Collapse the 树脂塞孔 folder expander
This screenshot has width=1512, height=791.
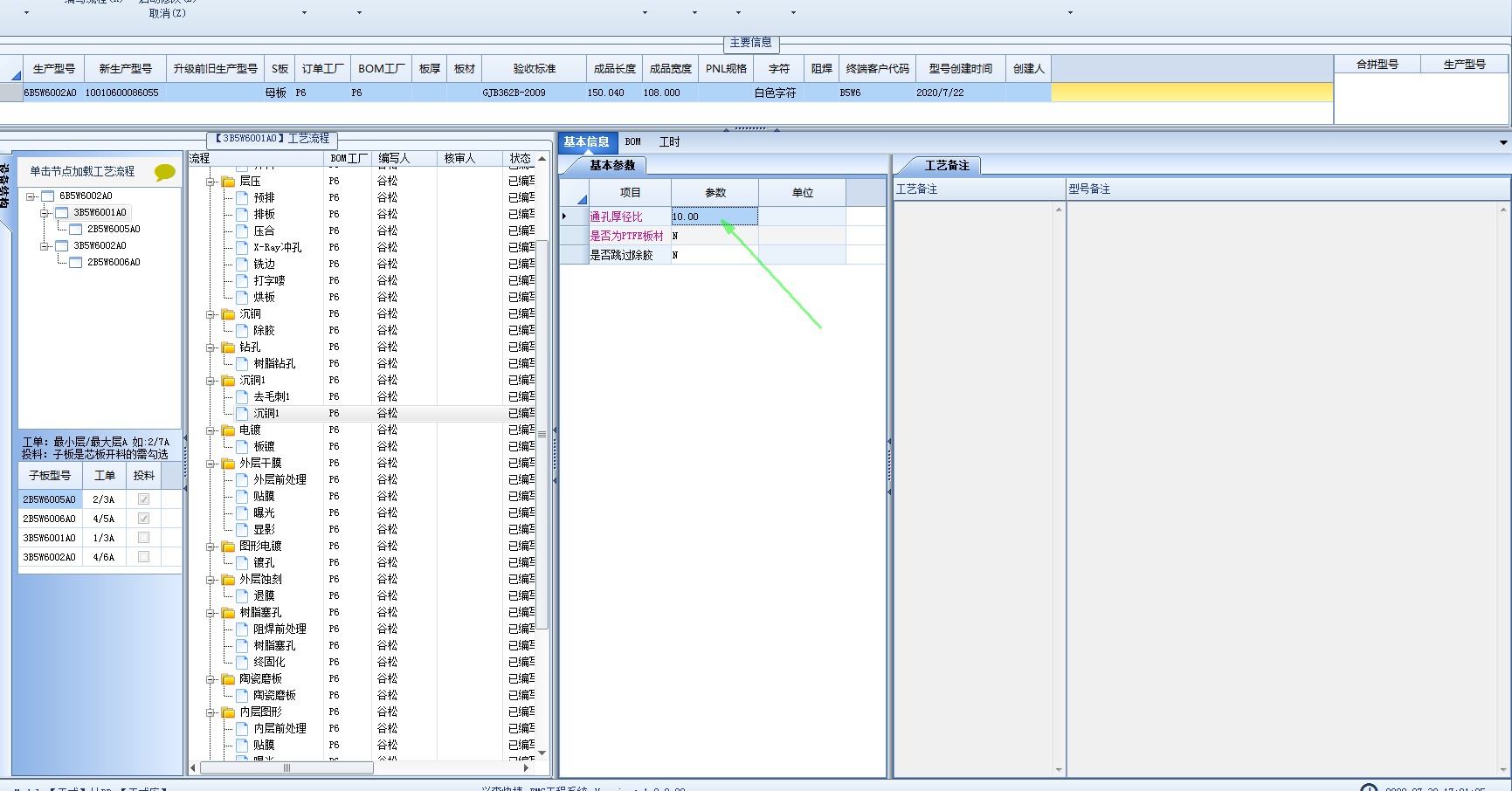[x=211, y=613]
